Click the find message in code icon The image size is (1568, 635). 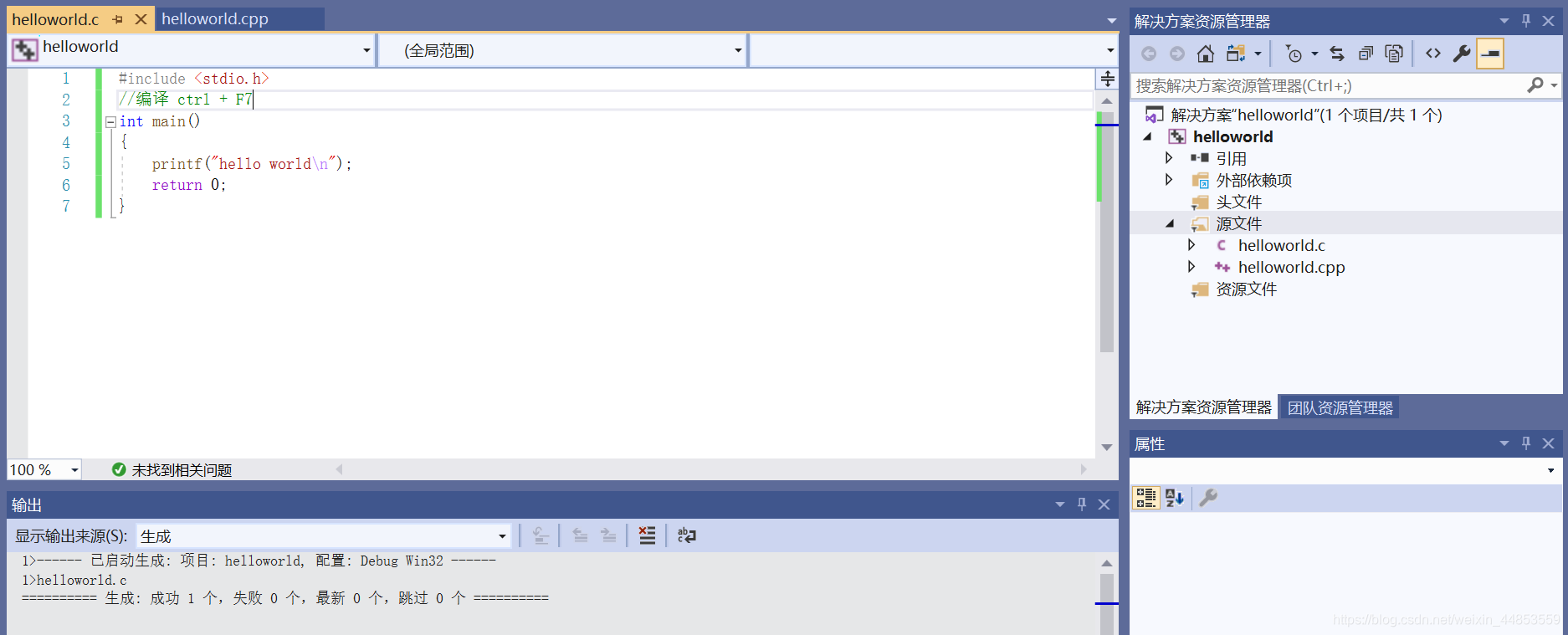[x=541, y=535]
